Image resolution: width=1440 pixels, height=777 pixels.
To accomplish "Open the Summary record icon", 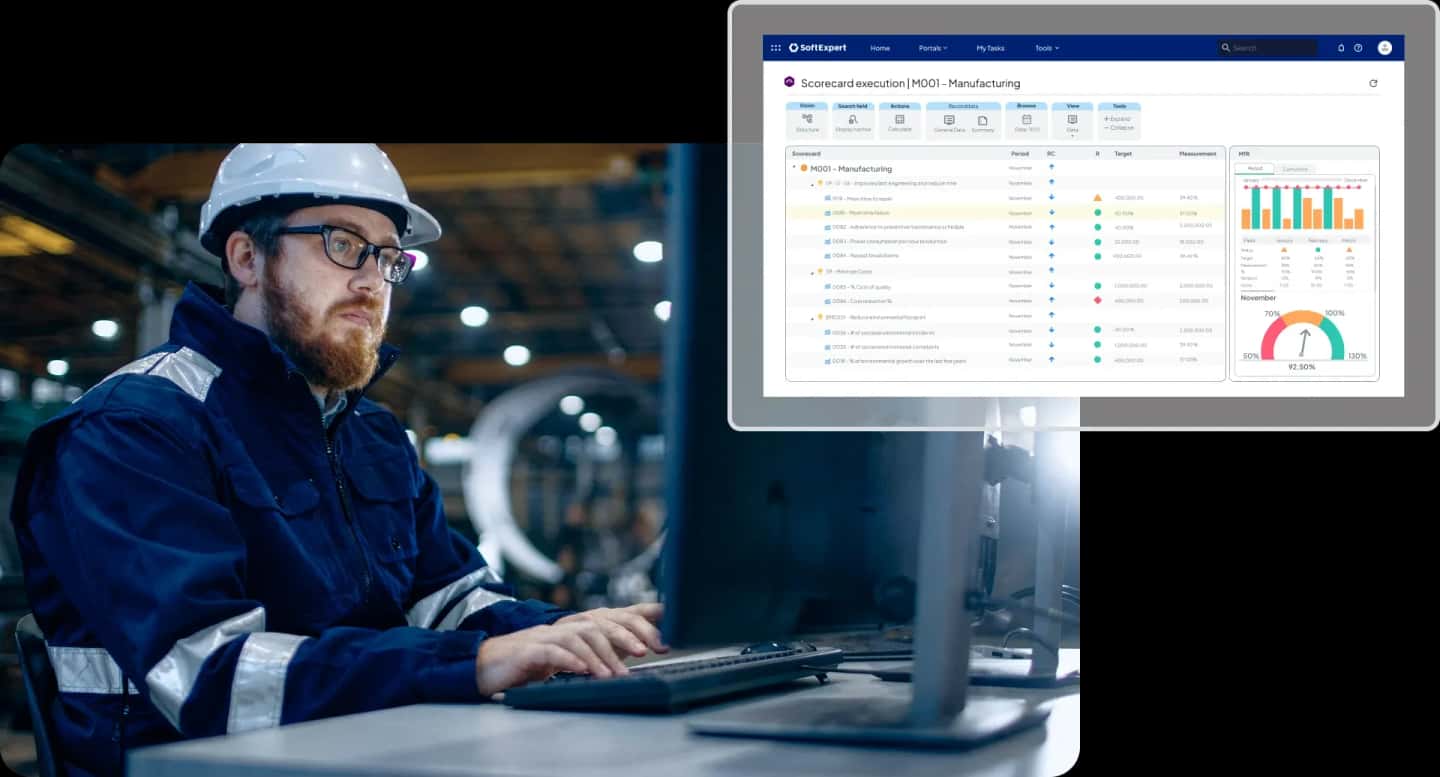I will [x=982, y=120].
